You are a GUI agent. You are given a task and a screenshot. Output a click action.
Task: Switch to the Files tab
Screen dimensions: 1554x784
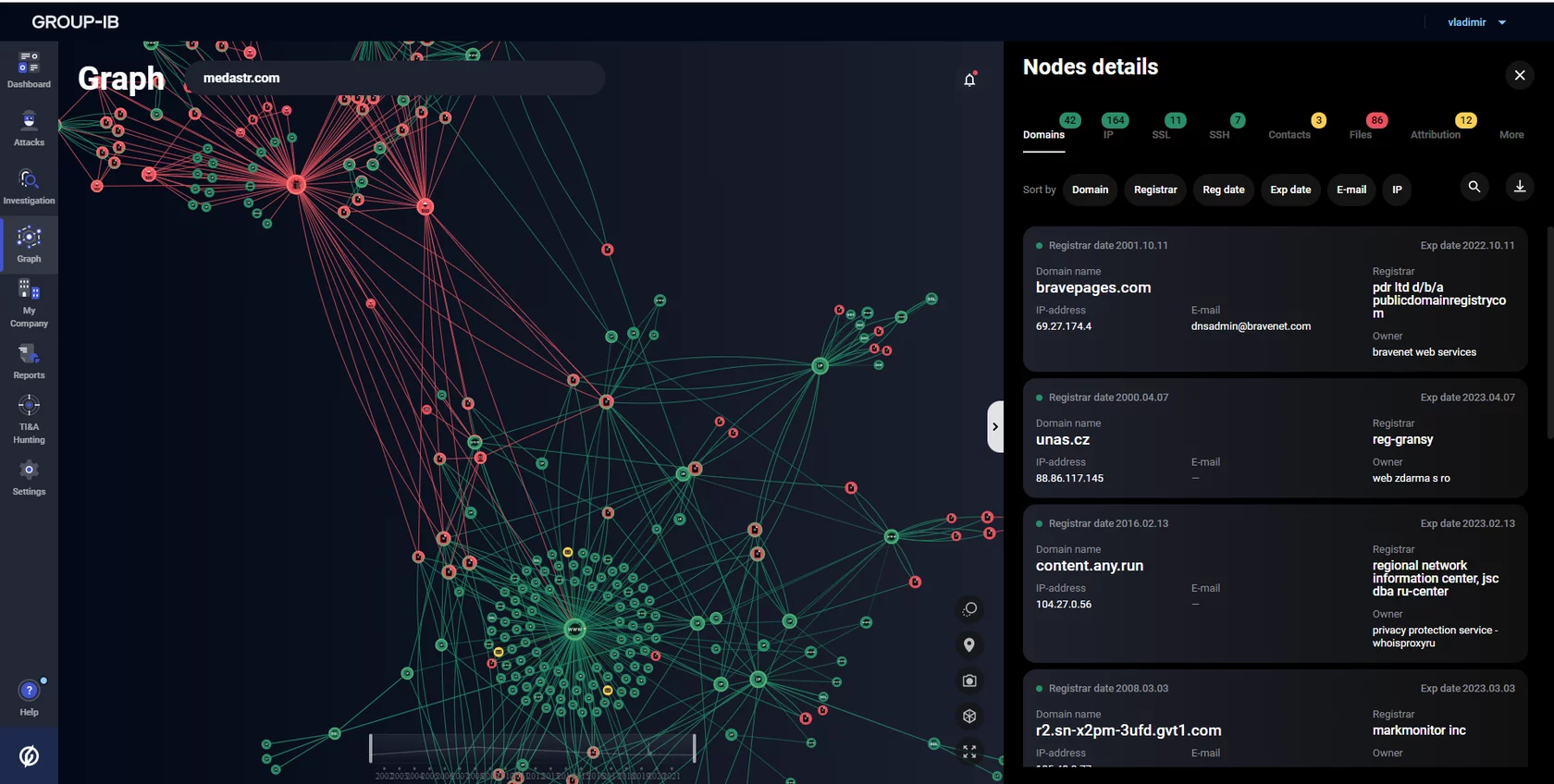(x=1361, y=135)
